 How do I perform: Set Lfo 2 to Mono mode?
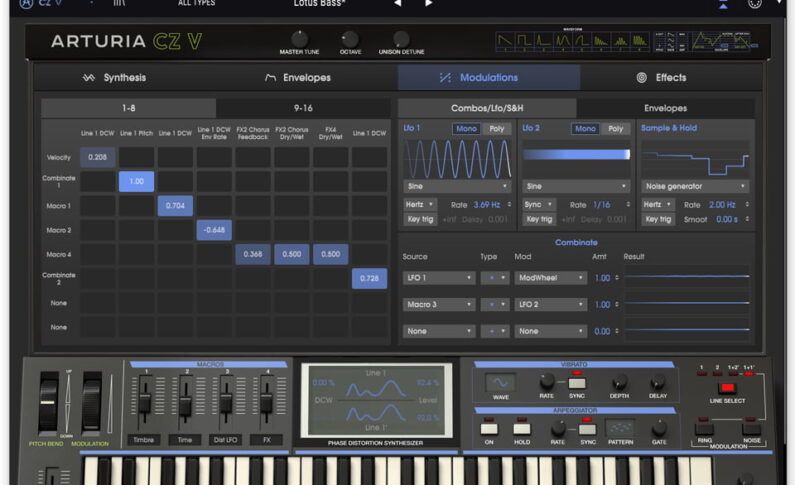(x=585, y=129)
